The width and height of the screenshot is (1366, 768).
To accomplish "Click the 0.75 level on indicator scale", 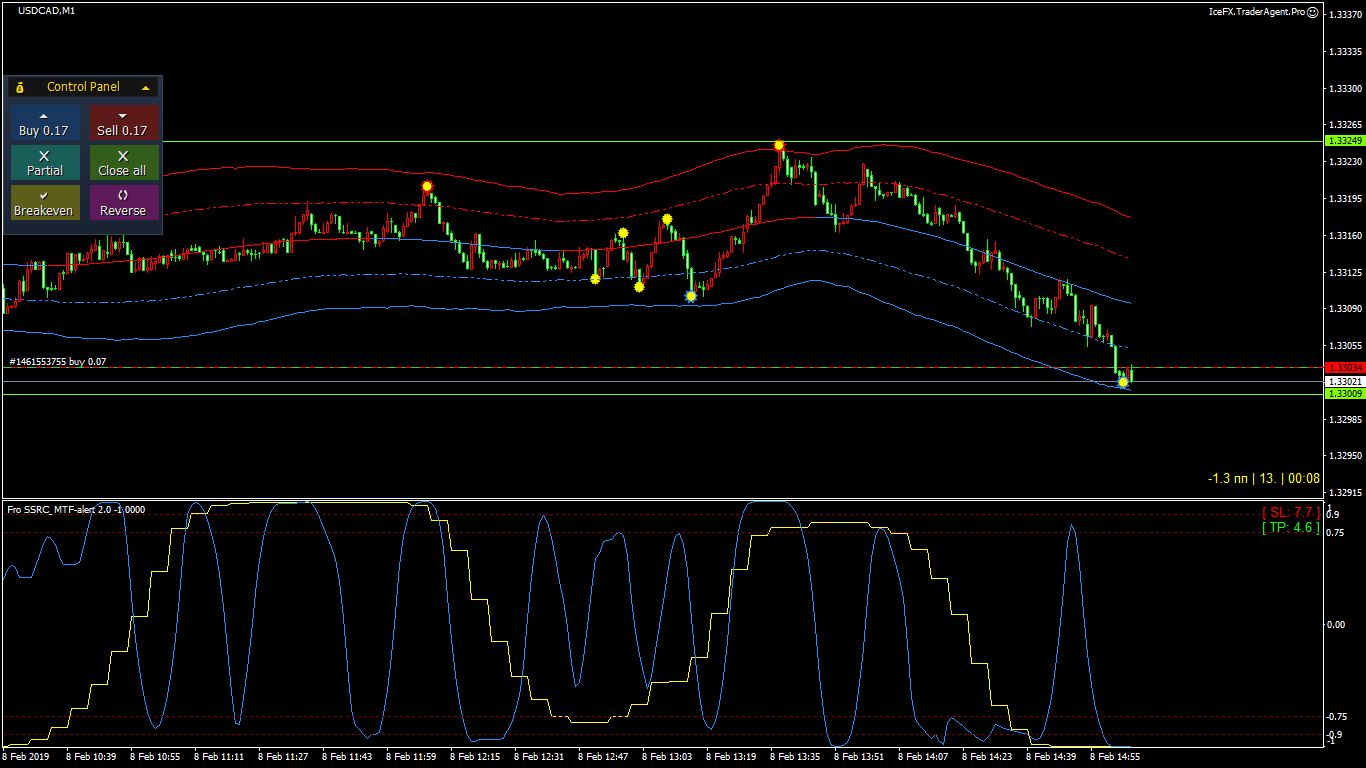I will (1335, 532).
